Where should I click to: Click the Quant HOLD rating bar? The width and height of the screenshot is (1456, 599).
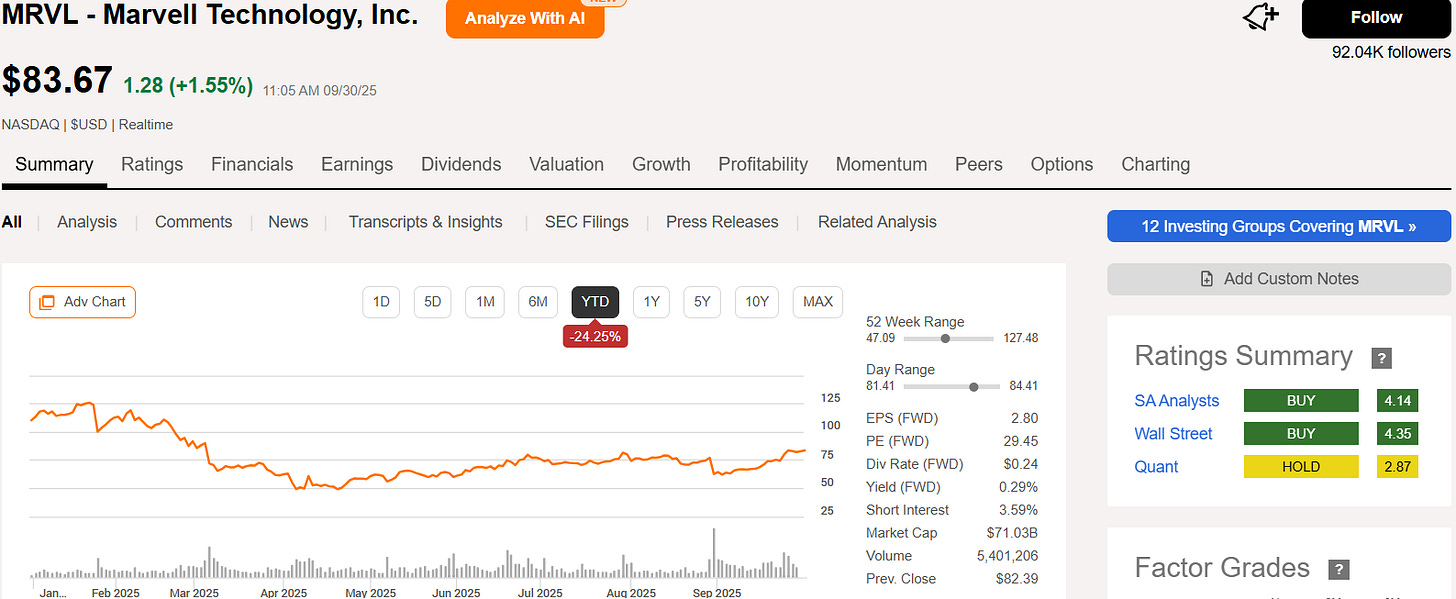point(1301,467)
